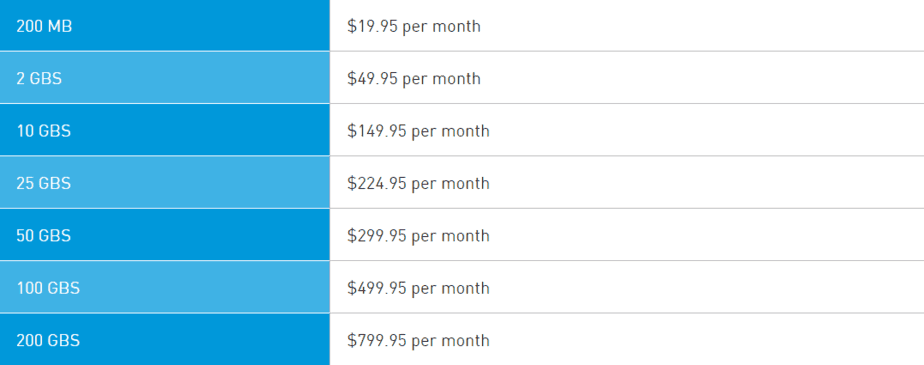Select the 200 MB plan label

pos(44,27)
